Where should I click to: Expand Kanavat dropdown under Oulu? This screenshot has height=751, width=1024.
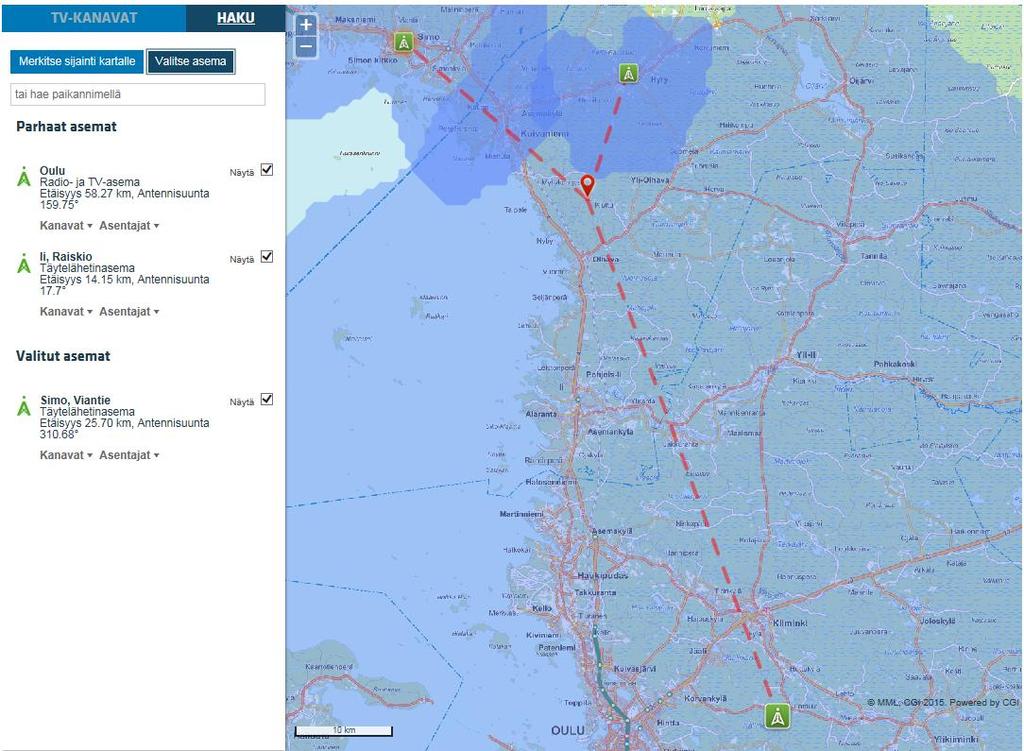66,225
